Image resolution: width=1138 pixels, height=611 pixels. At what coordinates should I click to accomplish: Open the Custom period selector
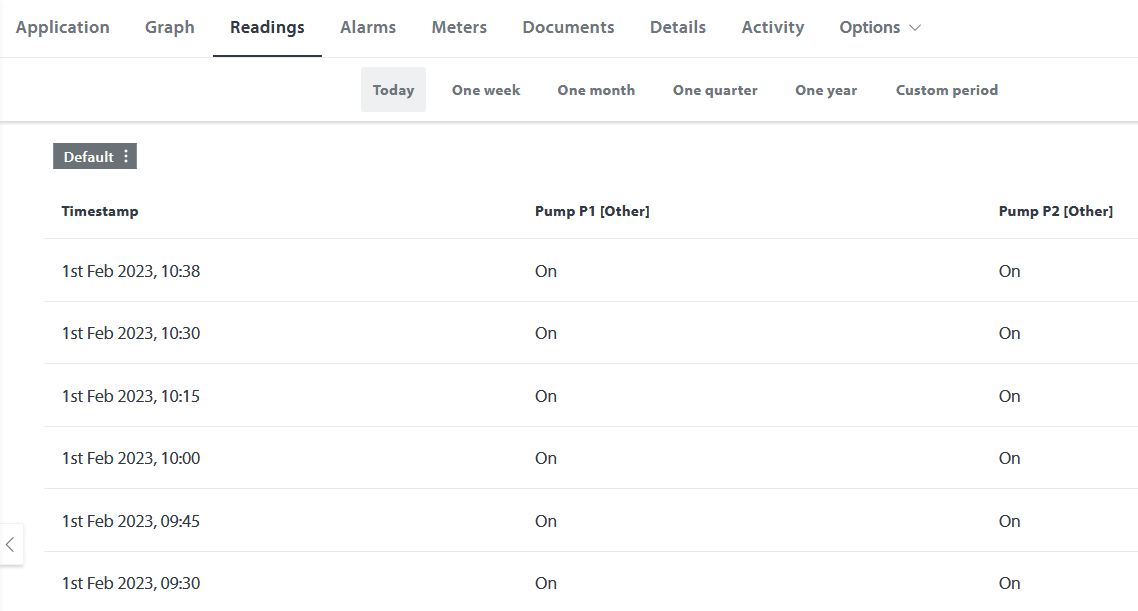coord(946,90)
